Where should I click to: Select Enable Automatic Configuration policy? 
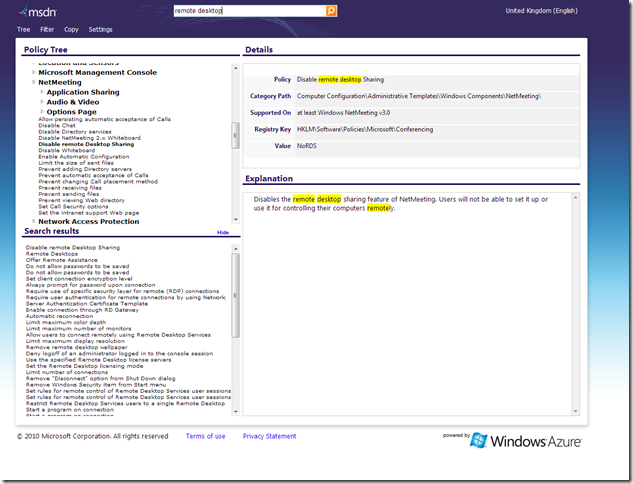[x=84, y=157]
